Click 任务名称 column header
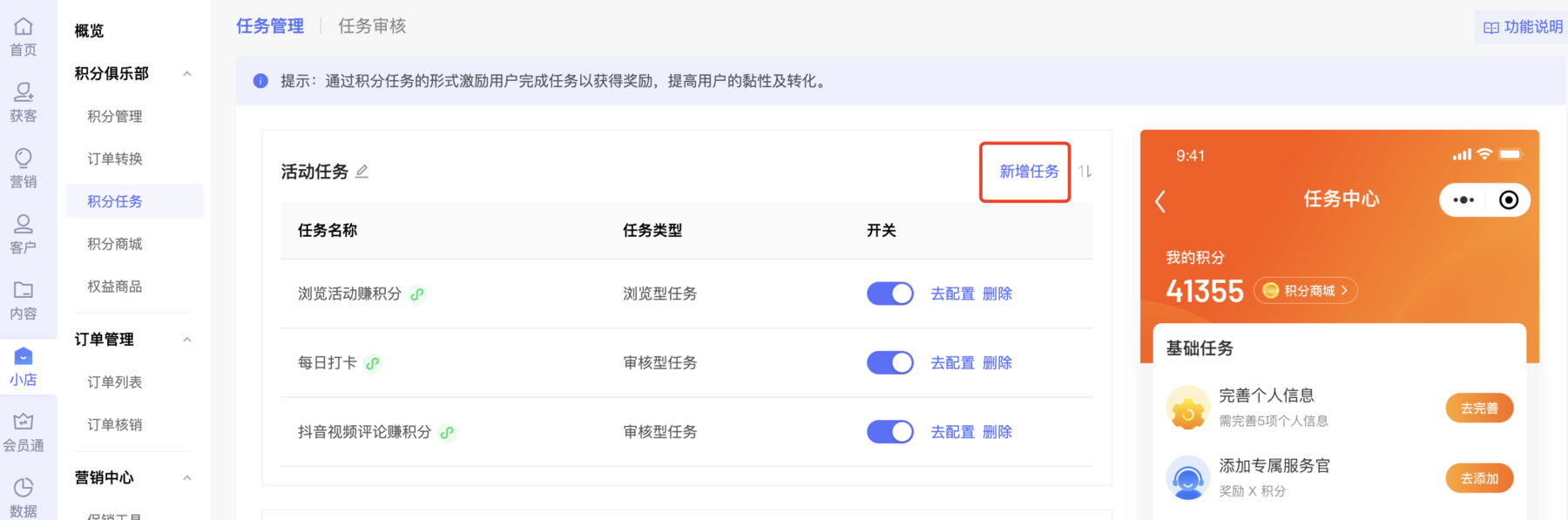Image resolution: width=1568 pixels, height=520 pixels. click(328, 231)
